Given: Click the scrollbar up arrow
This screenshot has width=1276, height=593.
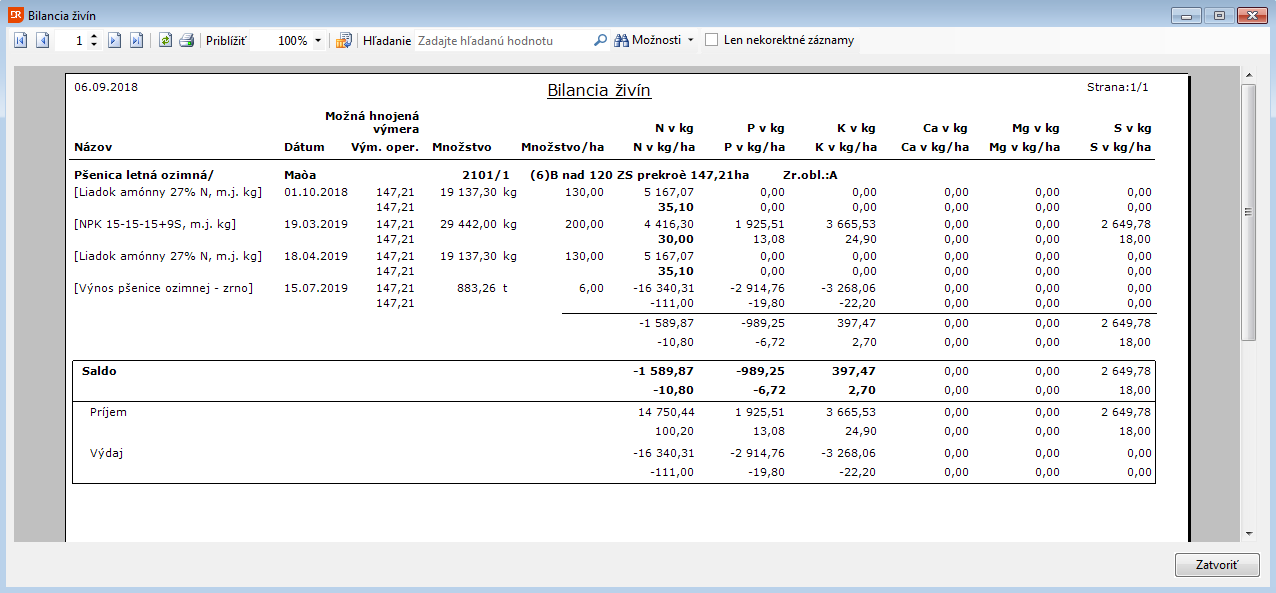Looking at the screenshot, I should pyautogui.click(x=1248, y=75).
